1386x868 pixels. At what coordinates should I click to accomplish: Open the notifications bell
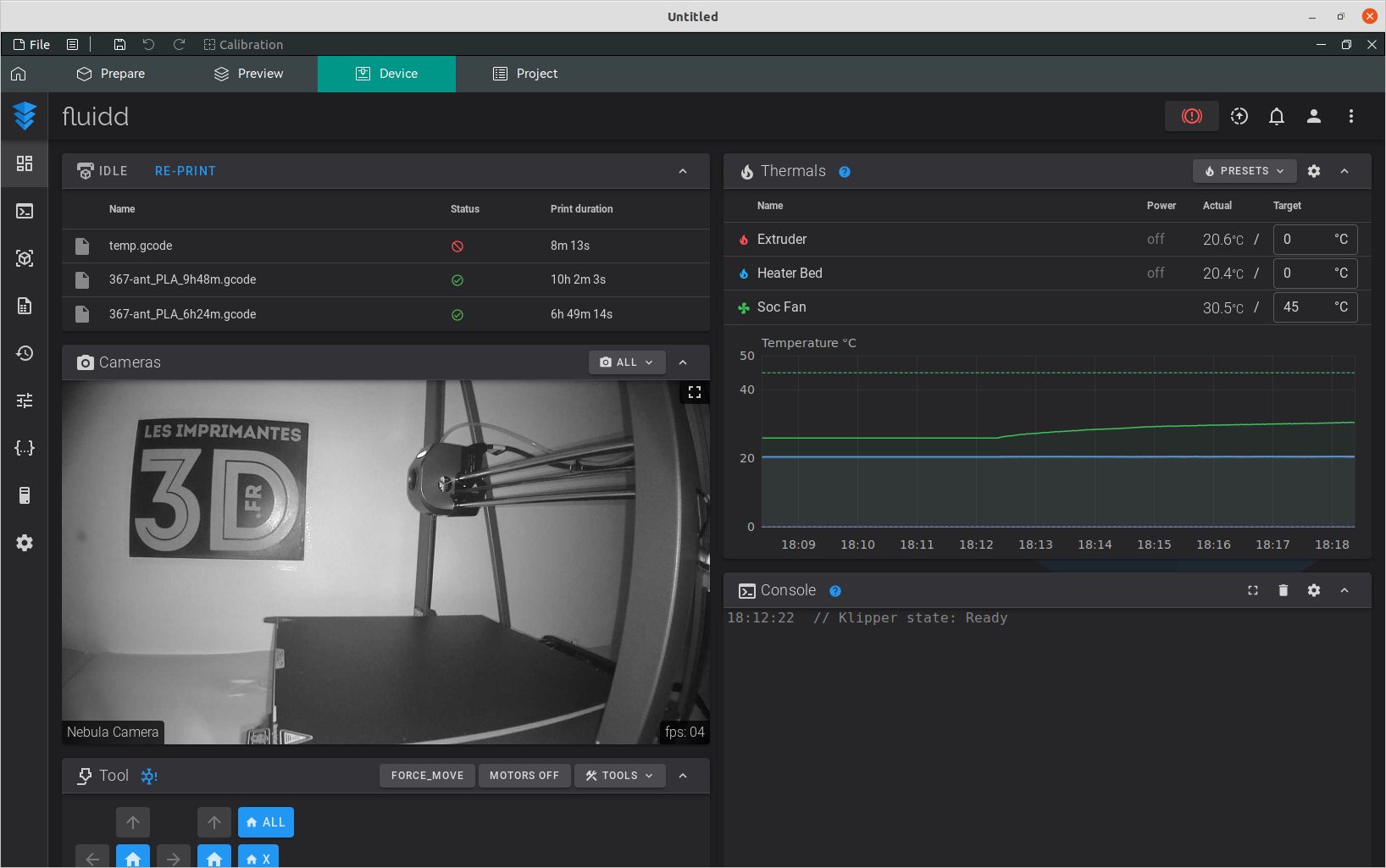click(1276, 116)
